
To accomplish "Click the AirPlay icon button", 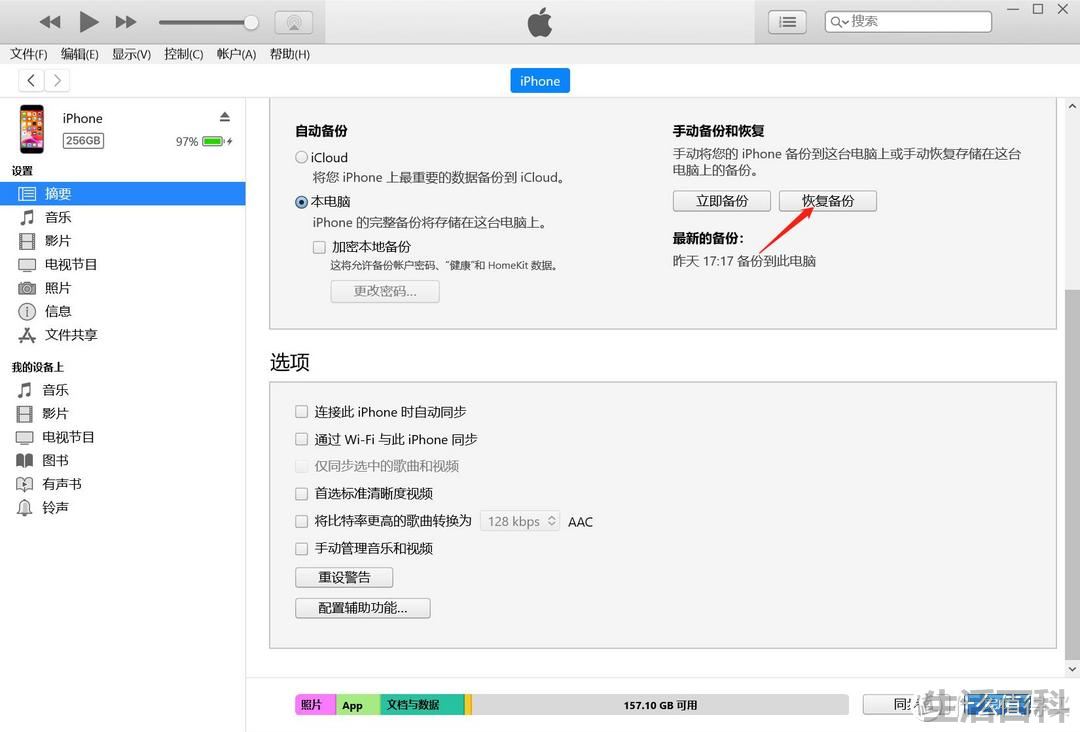I will point(294,22).
